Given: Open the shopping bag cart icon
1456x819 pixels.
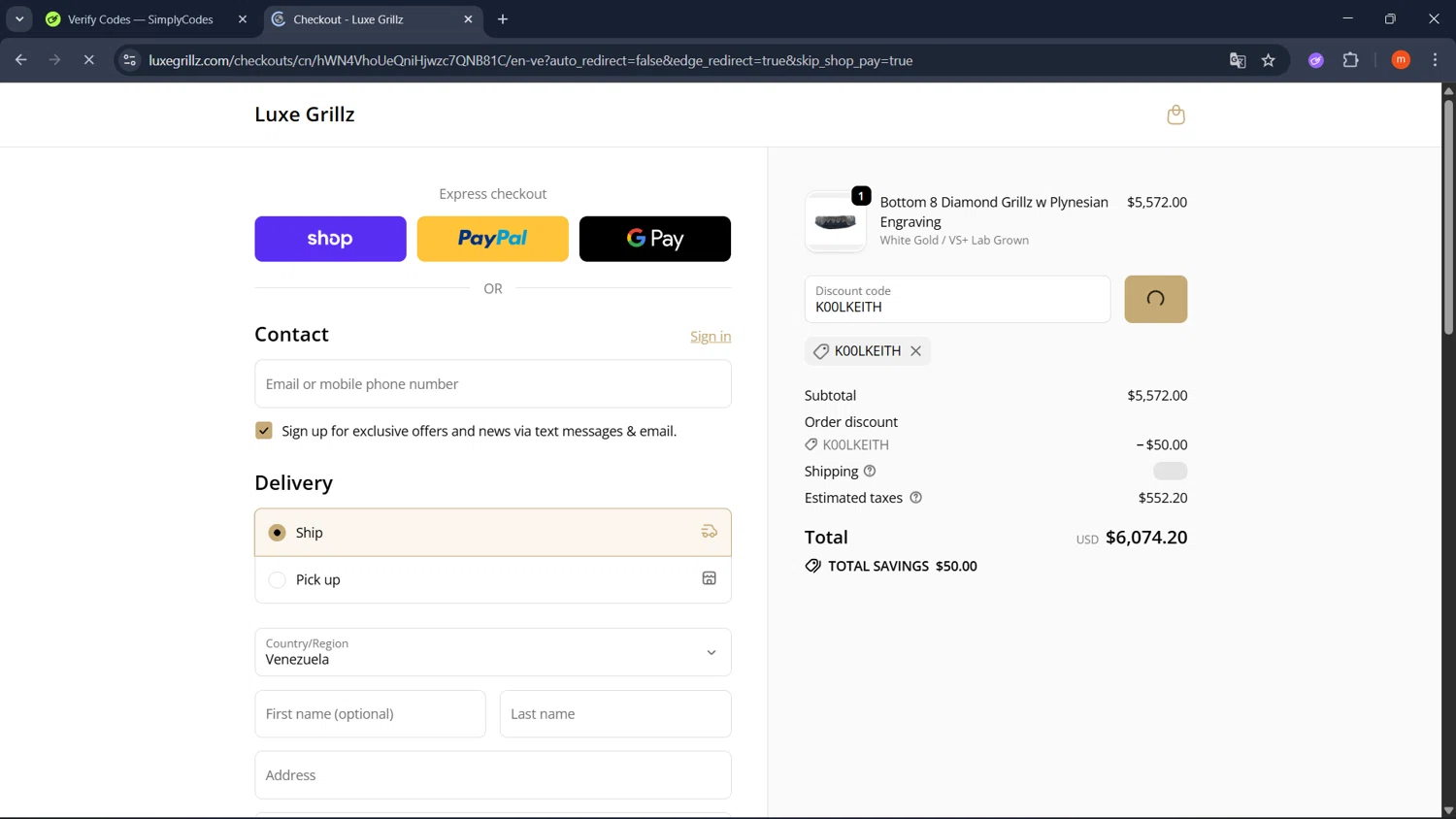Looking at the screenshot, I should pos(1175,115).
